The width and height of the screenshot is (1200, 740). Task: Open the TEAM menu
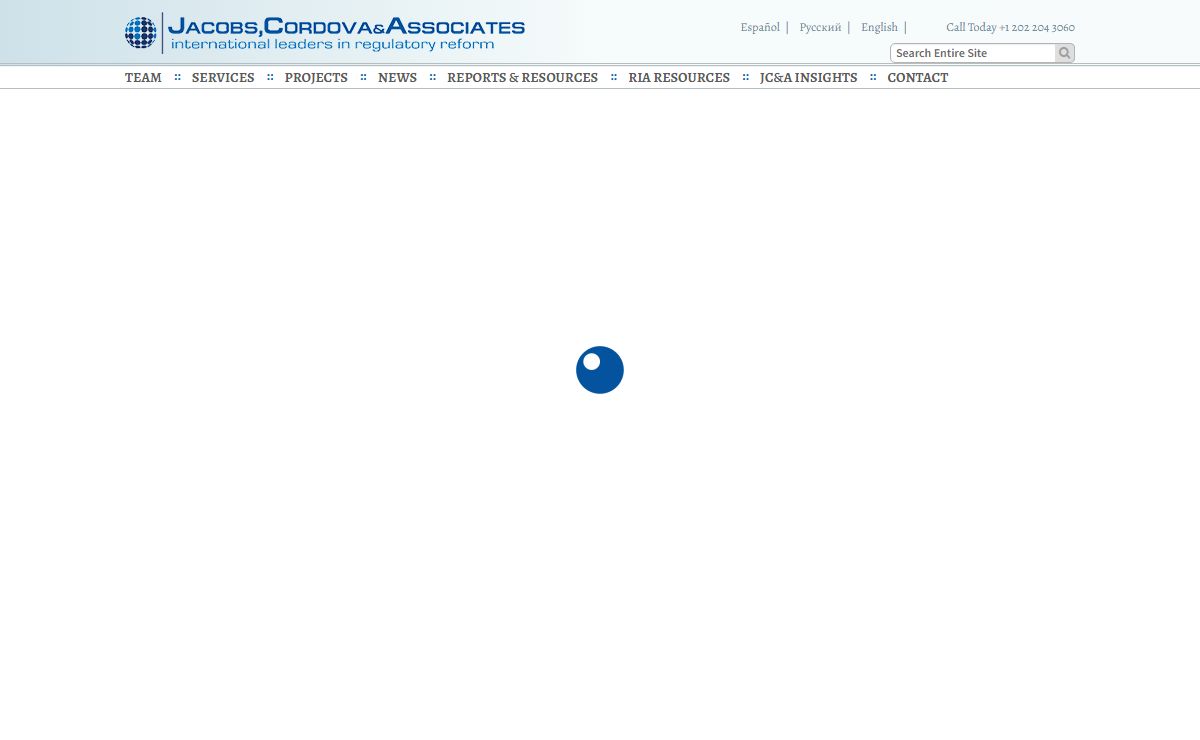[x=143, y=77]
